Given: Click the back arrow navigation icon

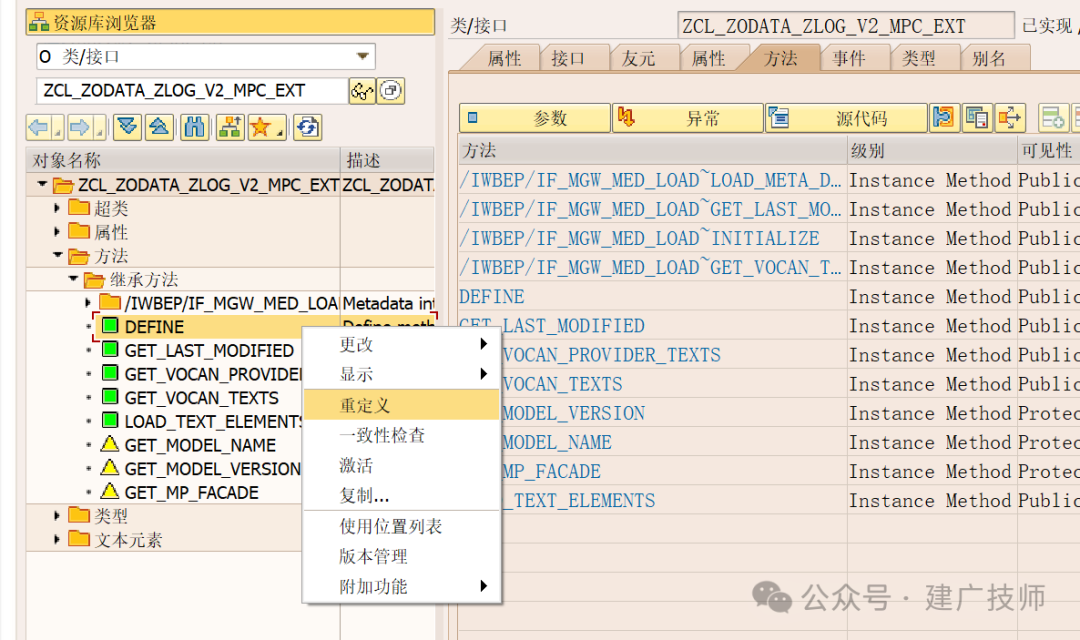Looking at the screenshot, I should pos(40,127).
